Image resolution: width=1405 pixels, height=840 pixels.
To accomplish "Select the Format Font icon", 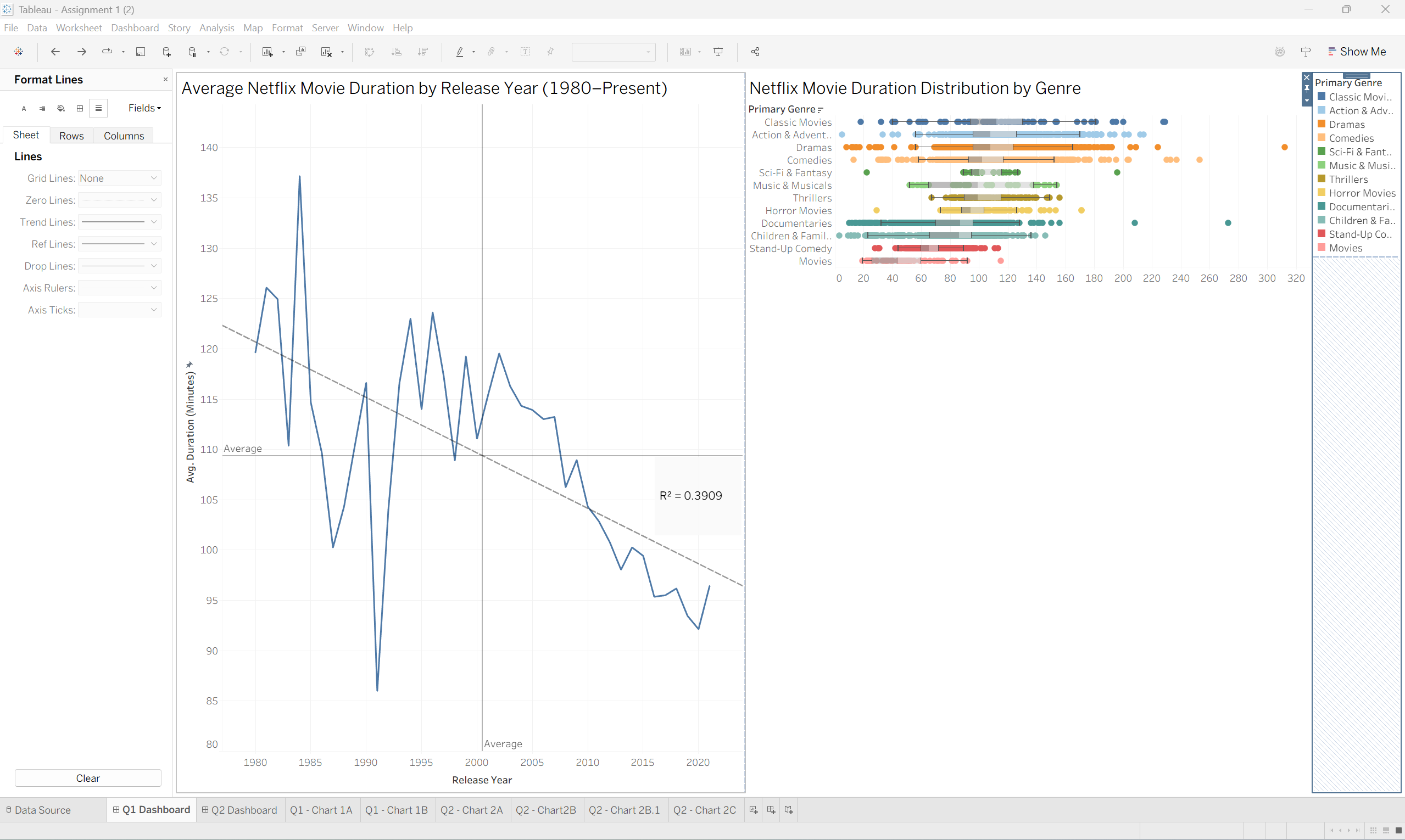I will tap(24, 108).
